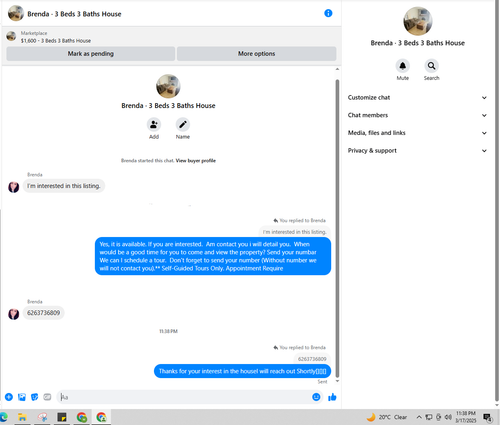Click the chat scrollbar up arrow
The image size is (500, 425).
[337, 69]
